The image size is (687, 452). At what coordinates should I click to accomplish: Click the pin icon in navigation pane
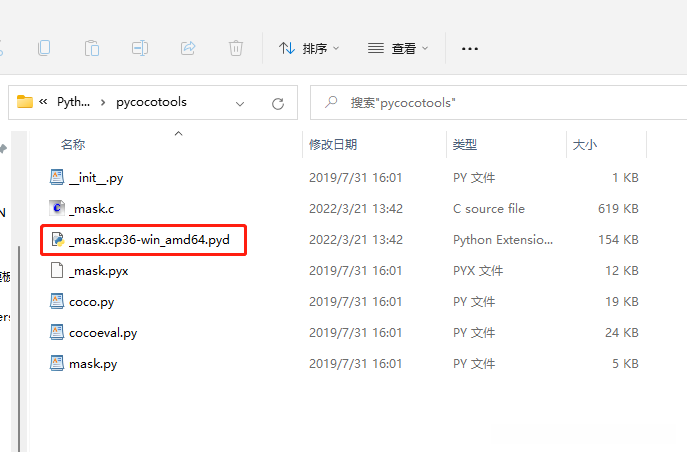coord(4,149)
